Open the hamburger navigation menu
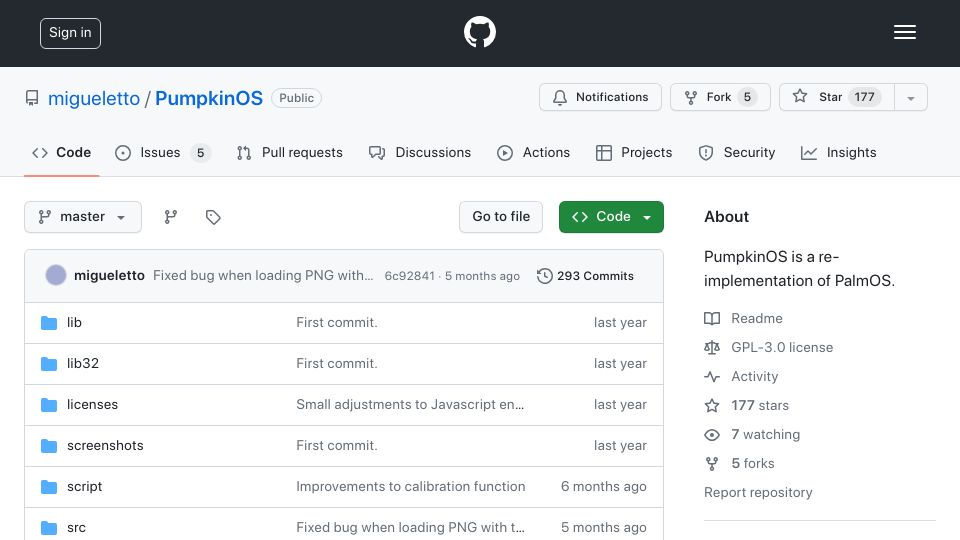 tap(904, 32)
